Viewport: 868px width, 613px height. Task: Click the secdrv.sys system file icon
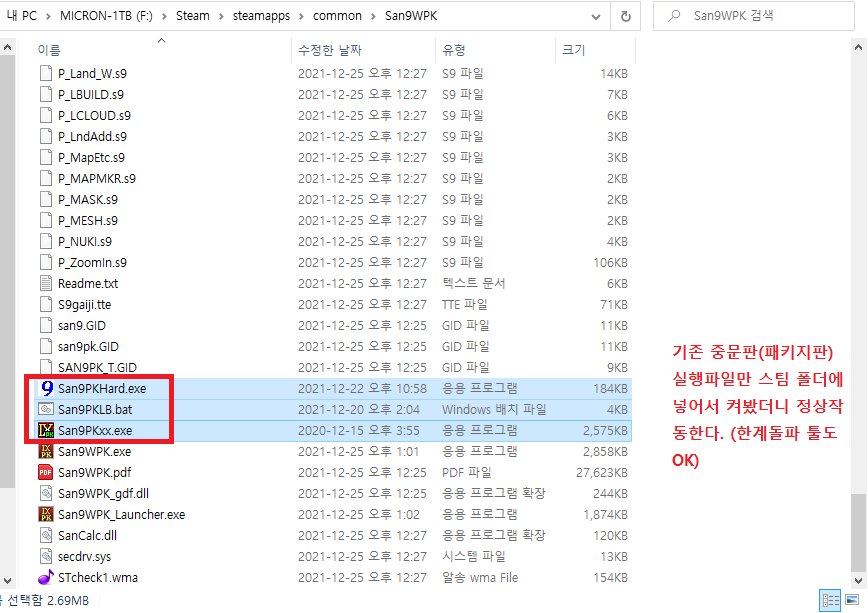46,557
